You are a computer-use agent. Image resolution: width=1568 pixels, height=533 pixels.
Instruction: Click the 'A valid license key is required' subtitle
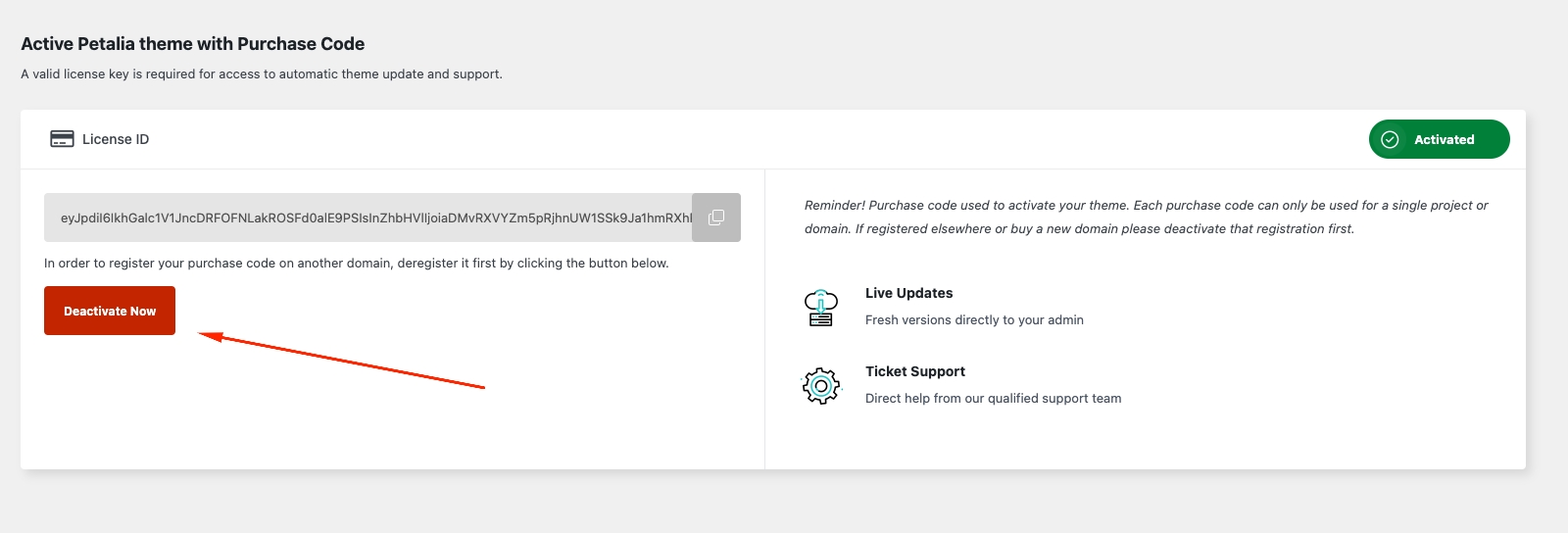(262, 73)
